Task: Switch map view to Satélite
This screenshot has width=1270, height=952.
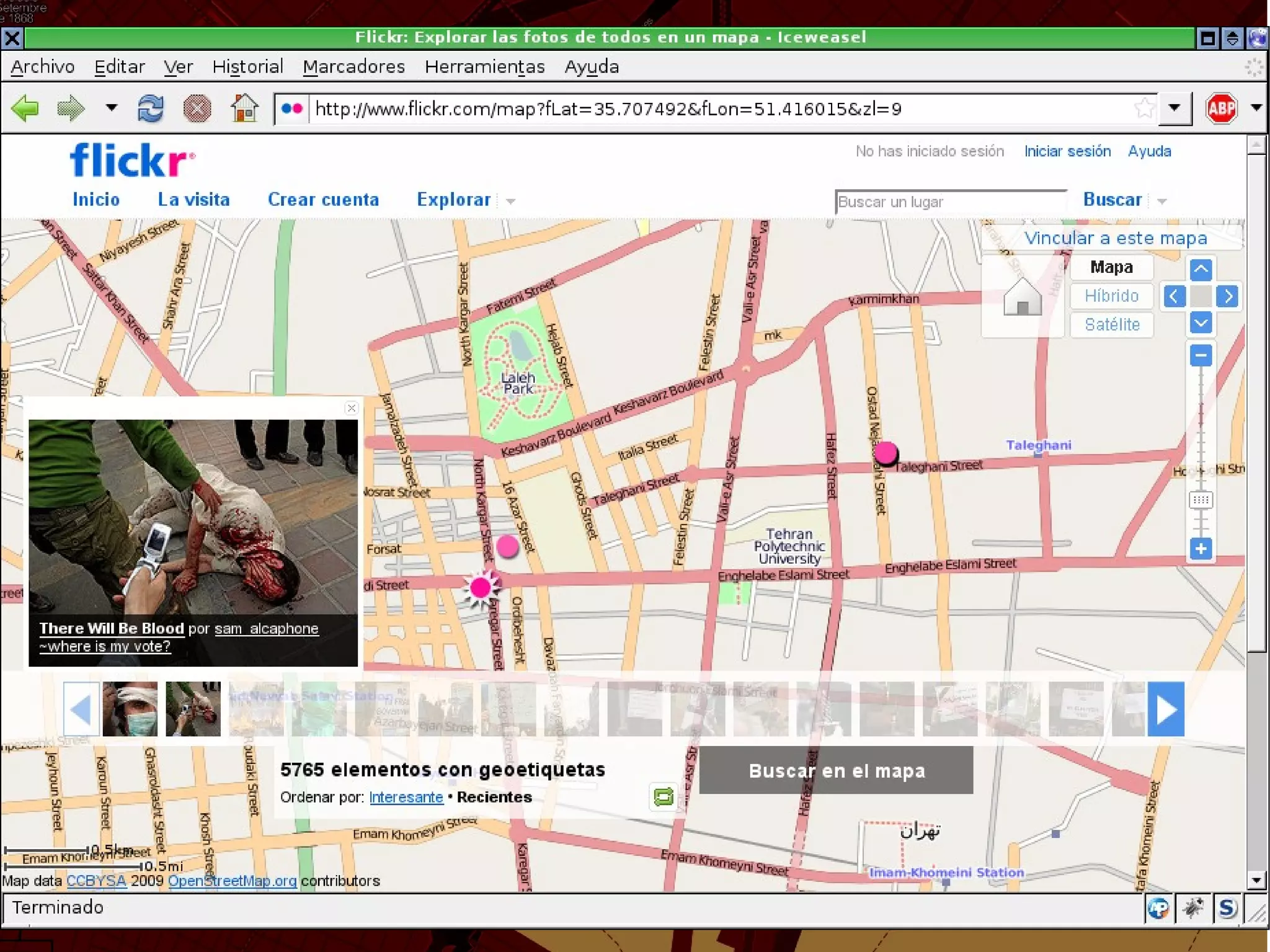Action: point(1111,324)
